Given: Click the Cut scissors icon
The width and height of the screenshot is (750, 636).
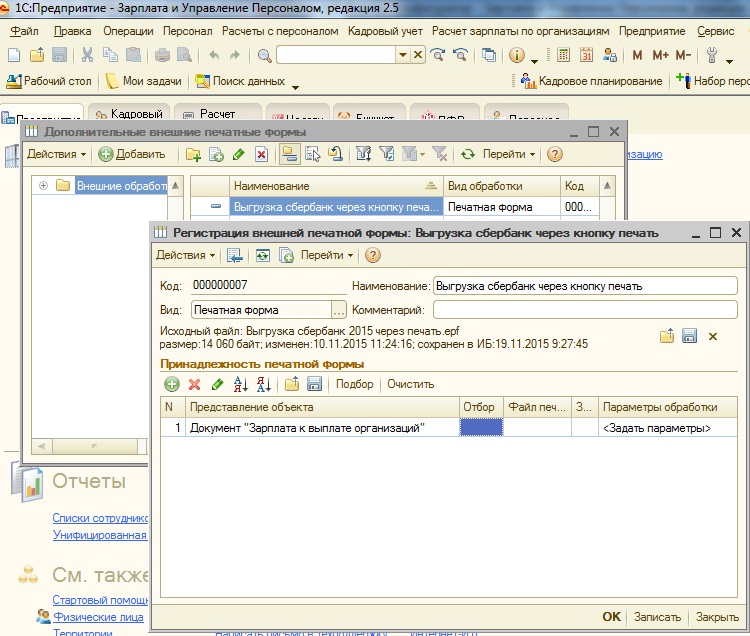Looking at the screenshot, I should click(87, 55).
